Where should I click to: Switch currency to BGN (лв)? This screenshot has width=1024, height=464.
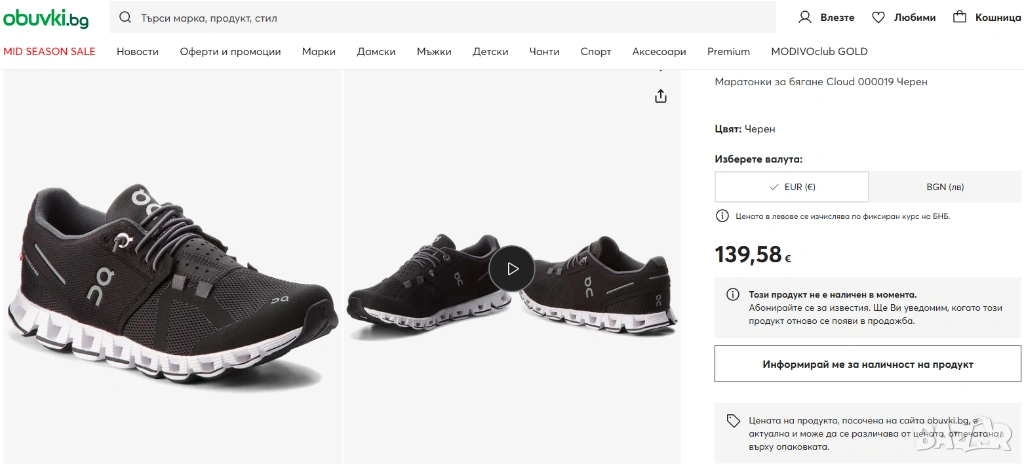[945, 187]
